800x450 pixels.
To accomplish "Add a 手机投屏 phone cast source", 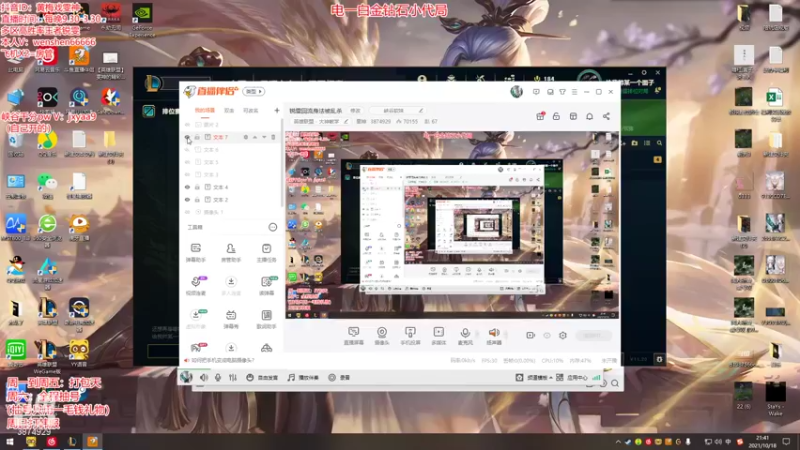I will (410, 336).
